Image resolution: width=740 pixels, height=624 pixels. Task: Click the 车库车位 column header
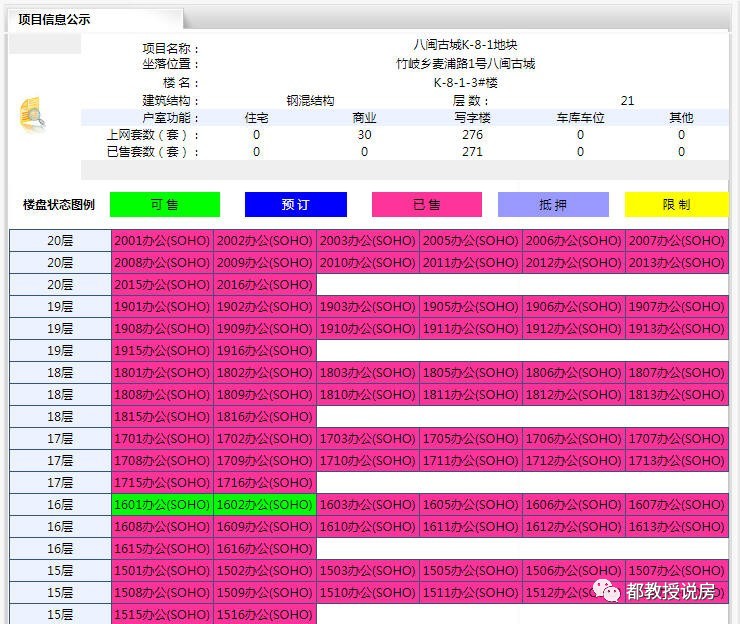580,118
